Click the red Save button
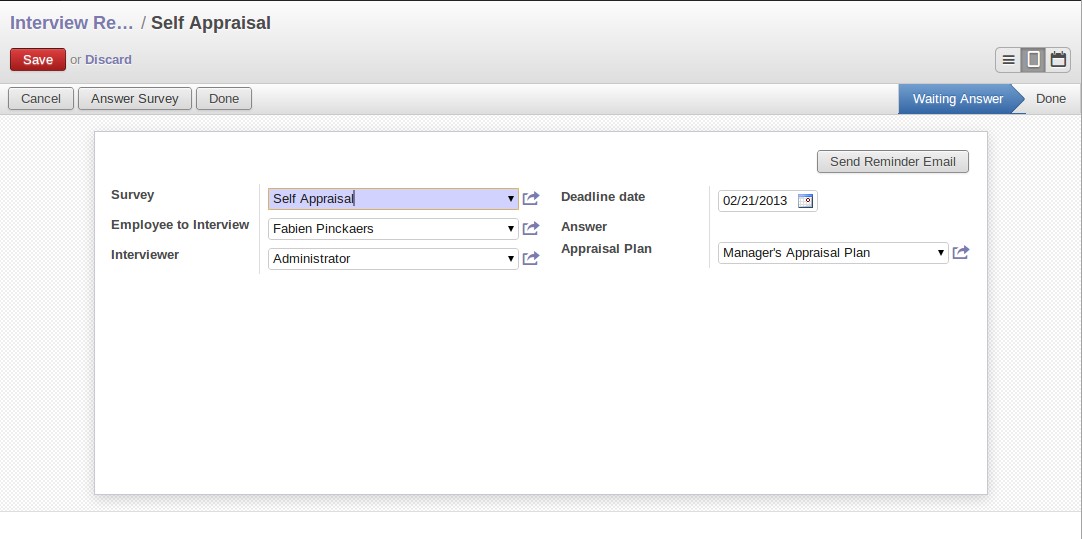The image size is (1082, 539). pos(38,60)
